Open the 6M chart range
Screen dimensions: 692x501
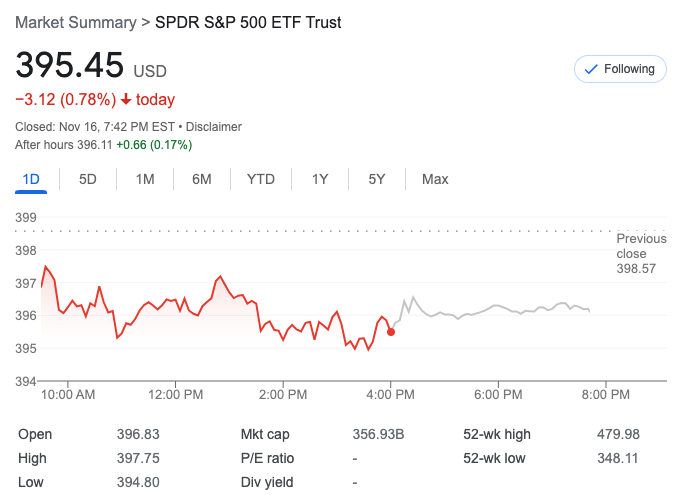202,179
